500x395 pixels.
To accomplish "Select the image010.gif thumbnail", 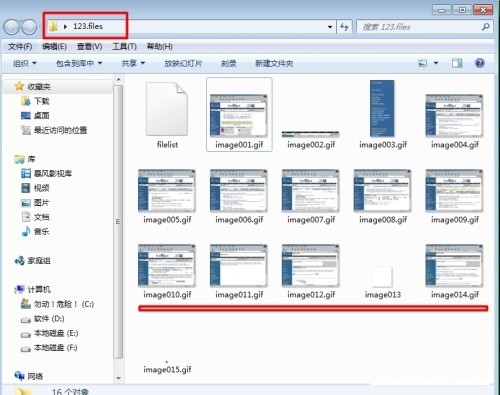I will click(167, 266).
